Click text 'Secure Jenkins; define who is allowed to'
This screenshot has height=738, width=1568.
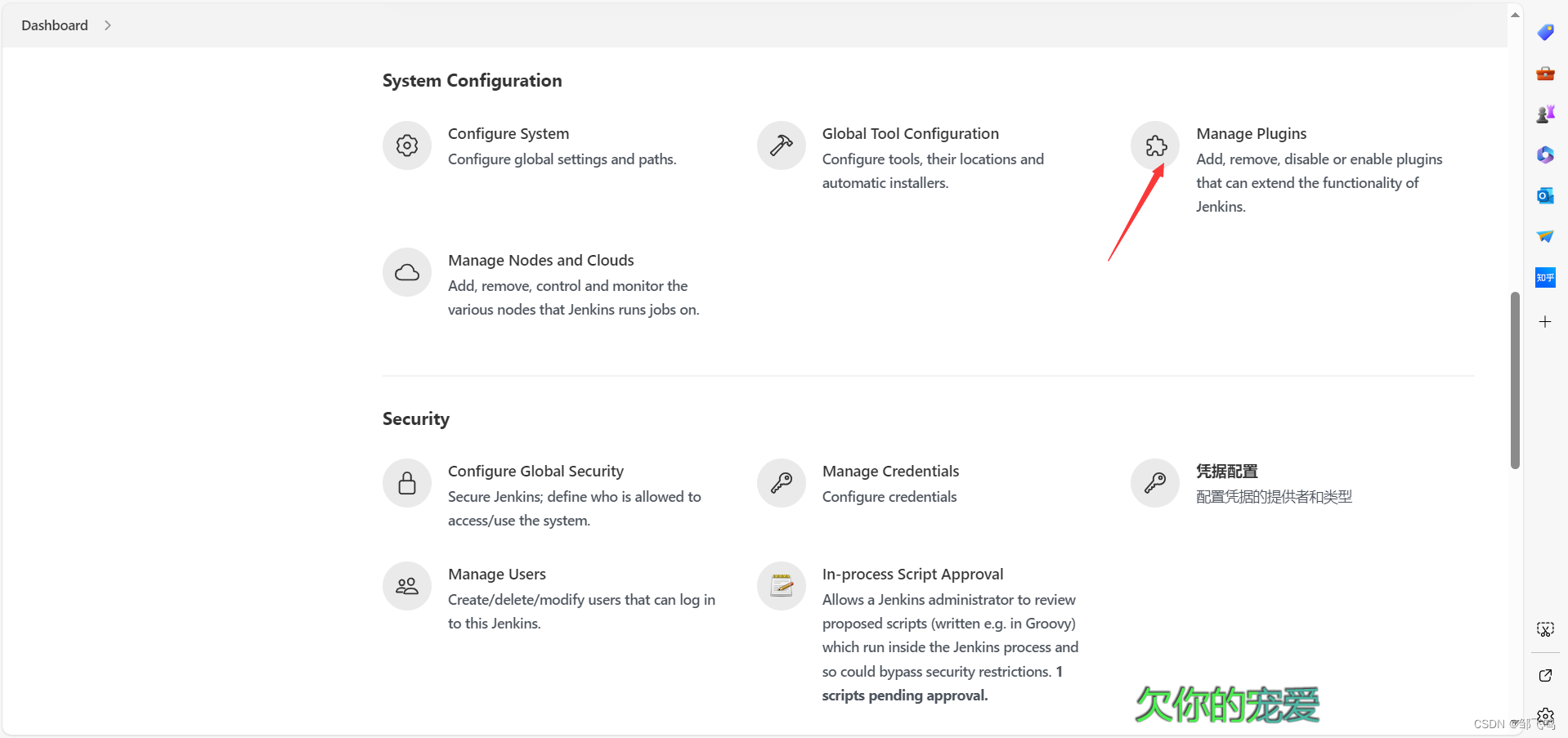pyautogui.click(x=574, y=497)
